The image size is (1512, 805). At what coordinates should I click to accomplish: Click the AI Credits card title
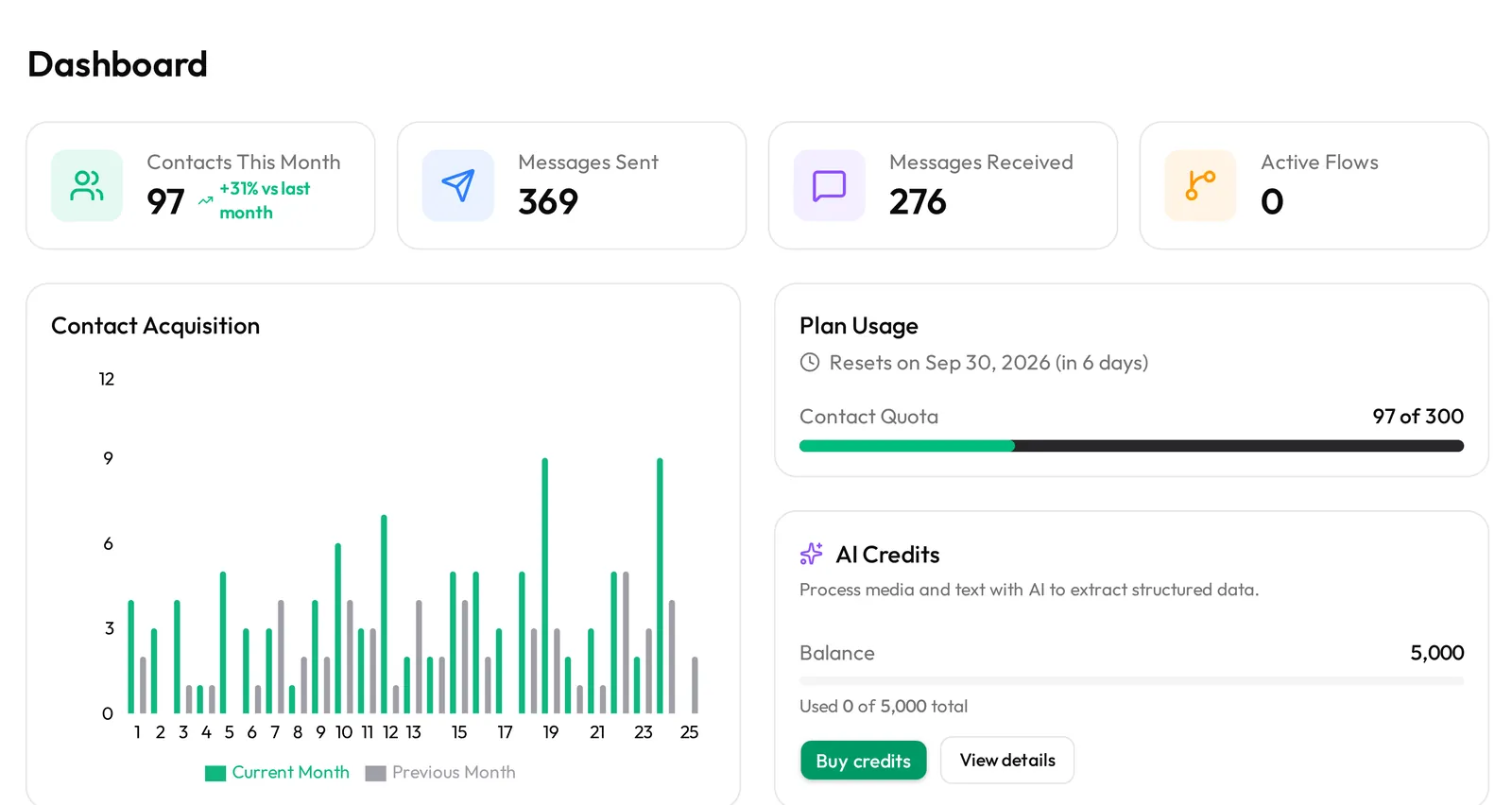click(x=887, y=555)
